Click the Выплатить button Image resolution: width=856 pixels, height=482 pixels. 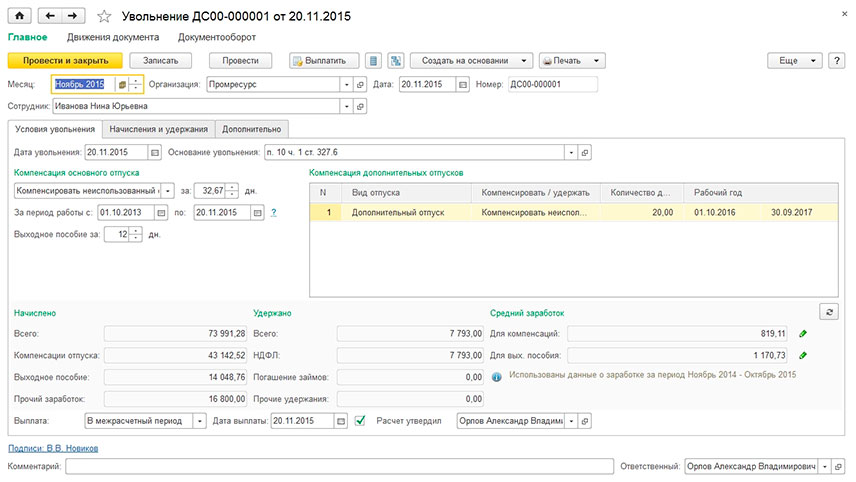point(324,61)
